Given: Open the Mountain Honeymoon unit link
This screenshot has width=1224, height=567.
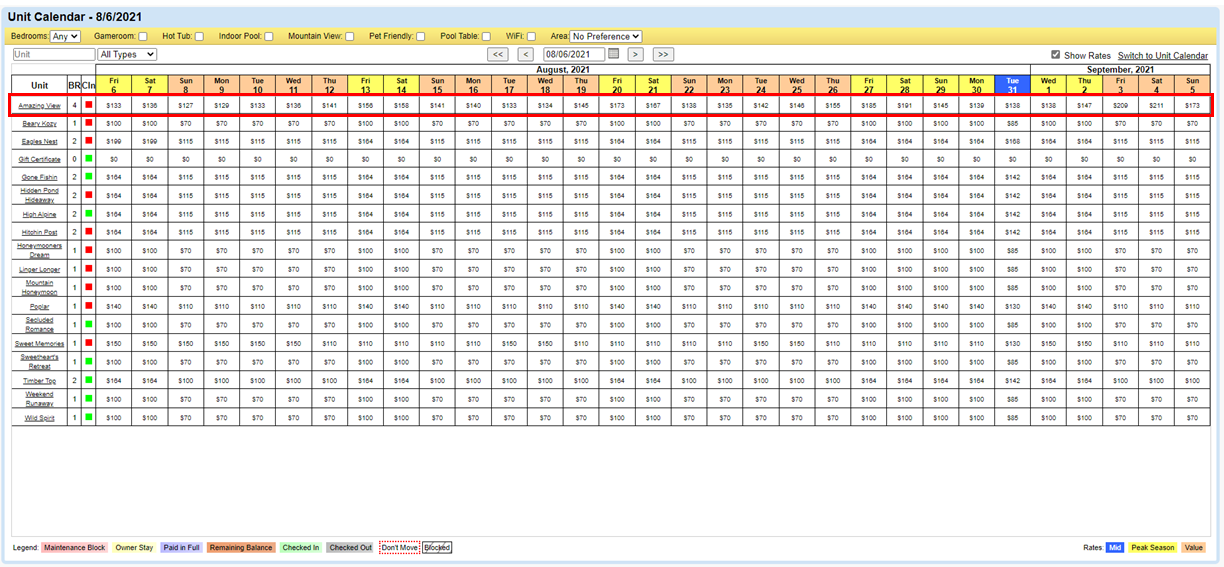Looking at the screenshot, I should pos(40,288).
